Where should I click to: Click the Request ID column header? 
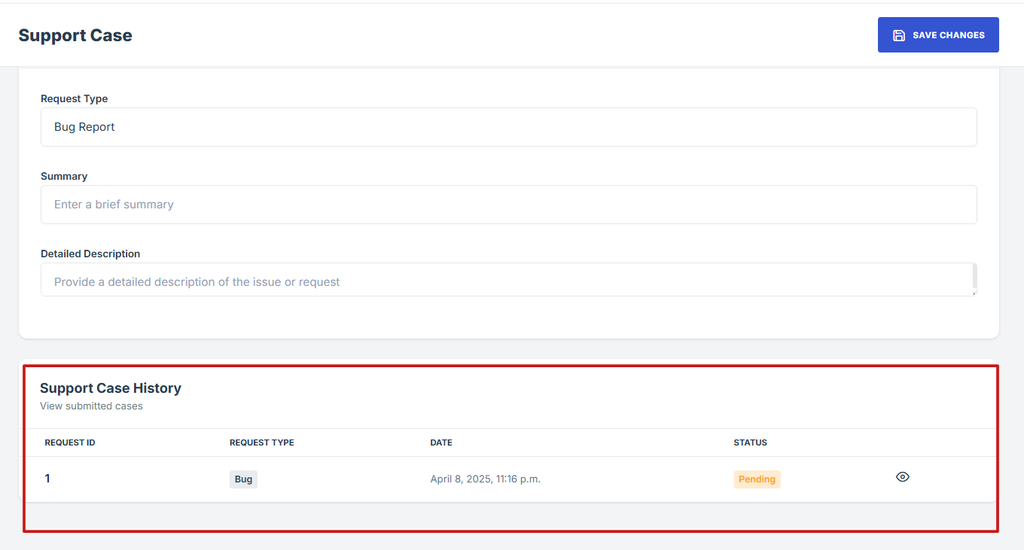coord(70,442)
